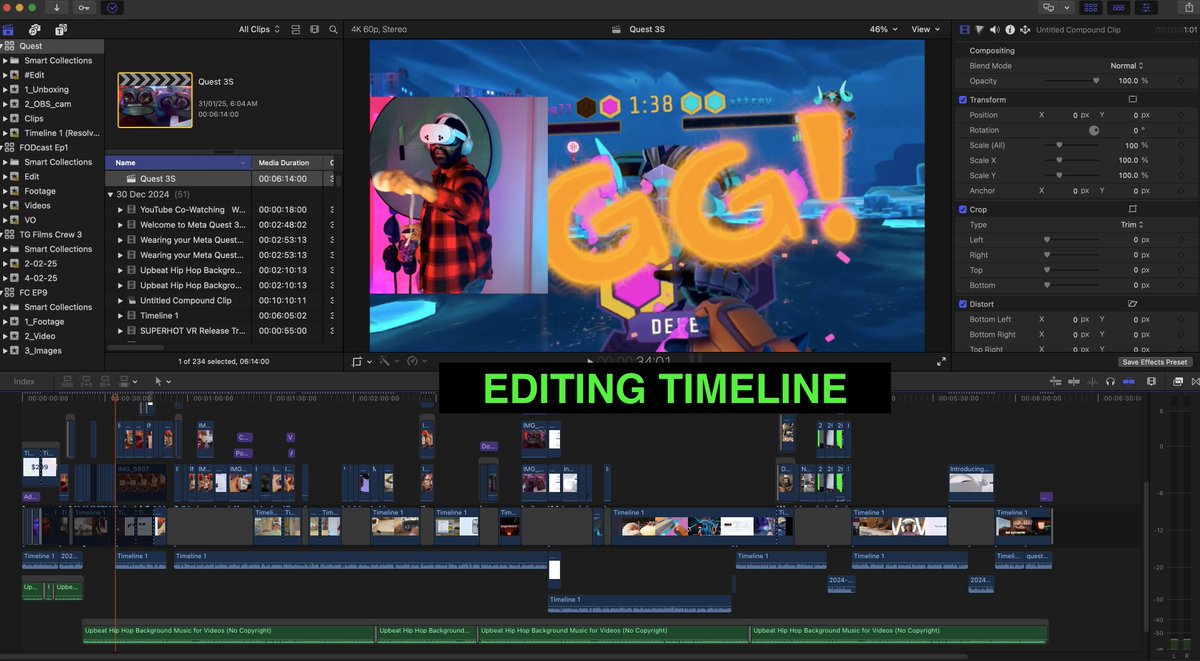Screen dimensions: 1200x661
Task: Click the Save Effects Preset button
Action: (1155, 362)
